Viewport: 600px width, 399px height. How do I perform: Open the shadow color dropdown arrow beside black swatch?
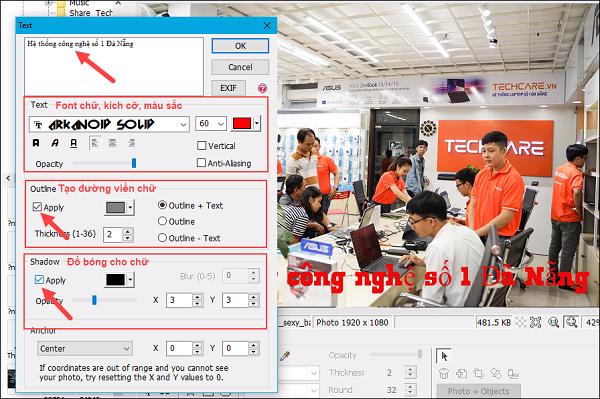(130, 280)
